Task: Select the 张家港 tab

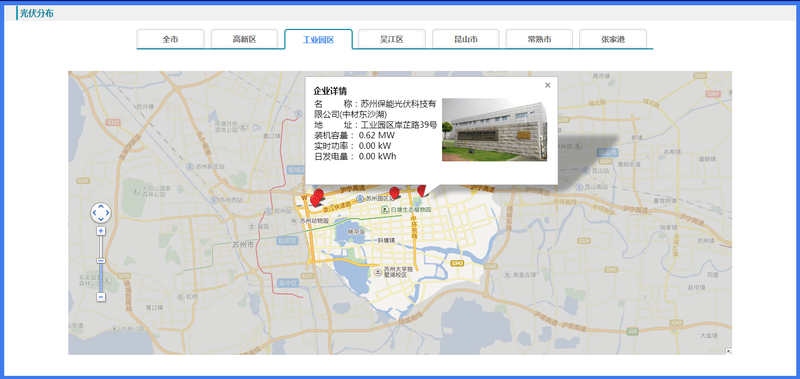Action: click(x=613, y=39)
